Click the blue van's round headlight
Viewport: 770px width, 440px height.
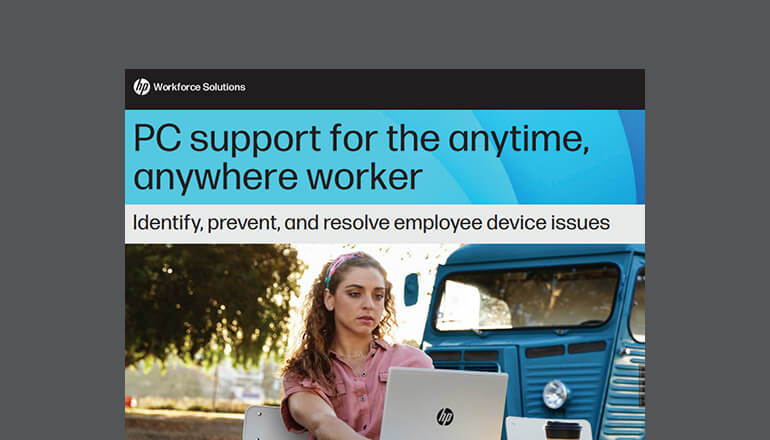[x=555, y=394]
